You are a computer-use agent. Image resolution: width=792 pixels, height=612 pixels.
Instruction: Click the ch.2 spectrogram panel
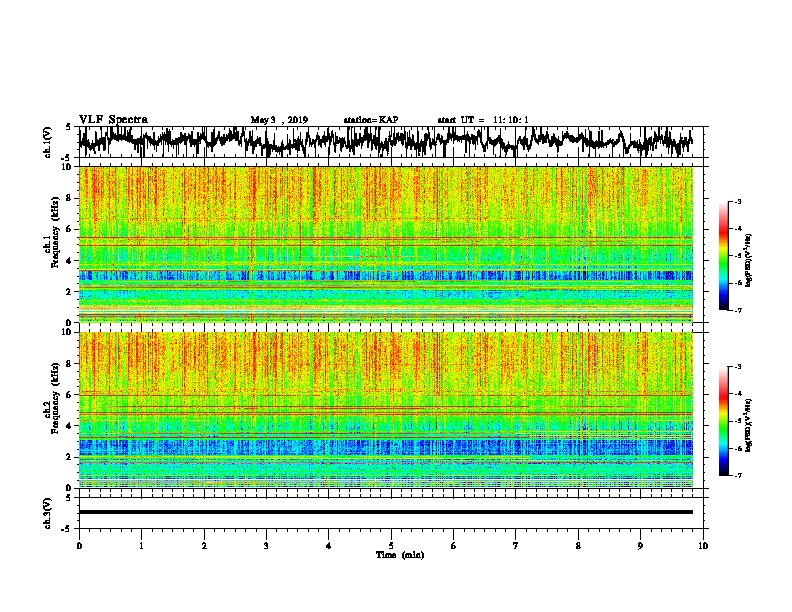[x=386, y=410]
